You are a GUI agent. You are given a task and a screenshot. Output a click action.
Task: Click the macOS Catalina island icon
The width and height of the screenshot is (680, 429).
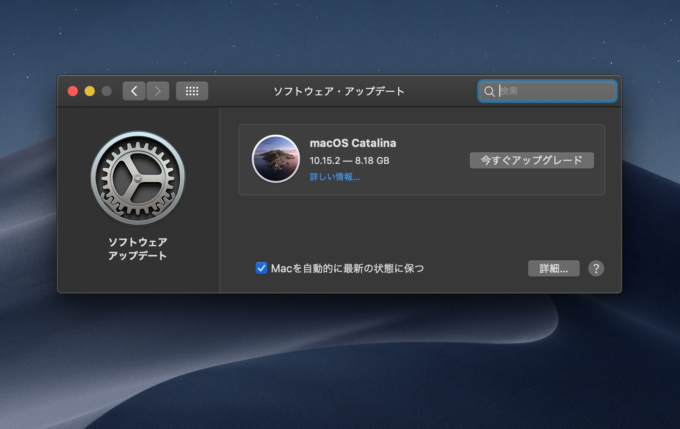coord(276,159)
